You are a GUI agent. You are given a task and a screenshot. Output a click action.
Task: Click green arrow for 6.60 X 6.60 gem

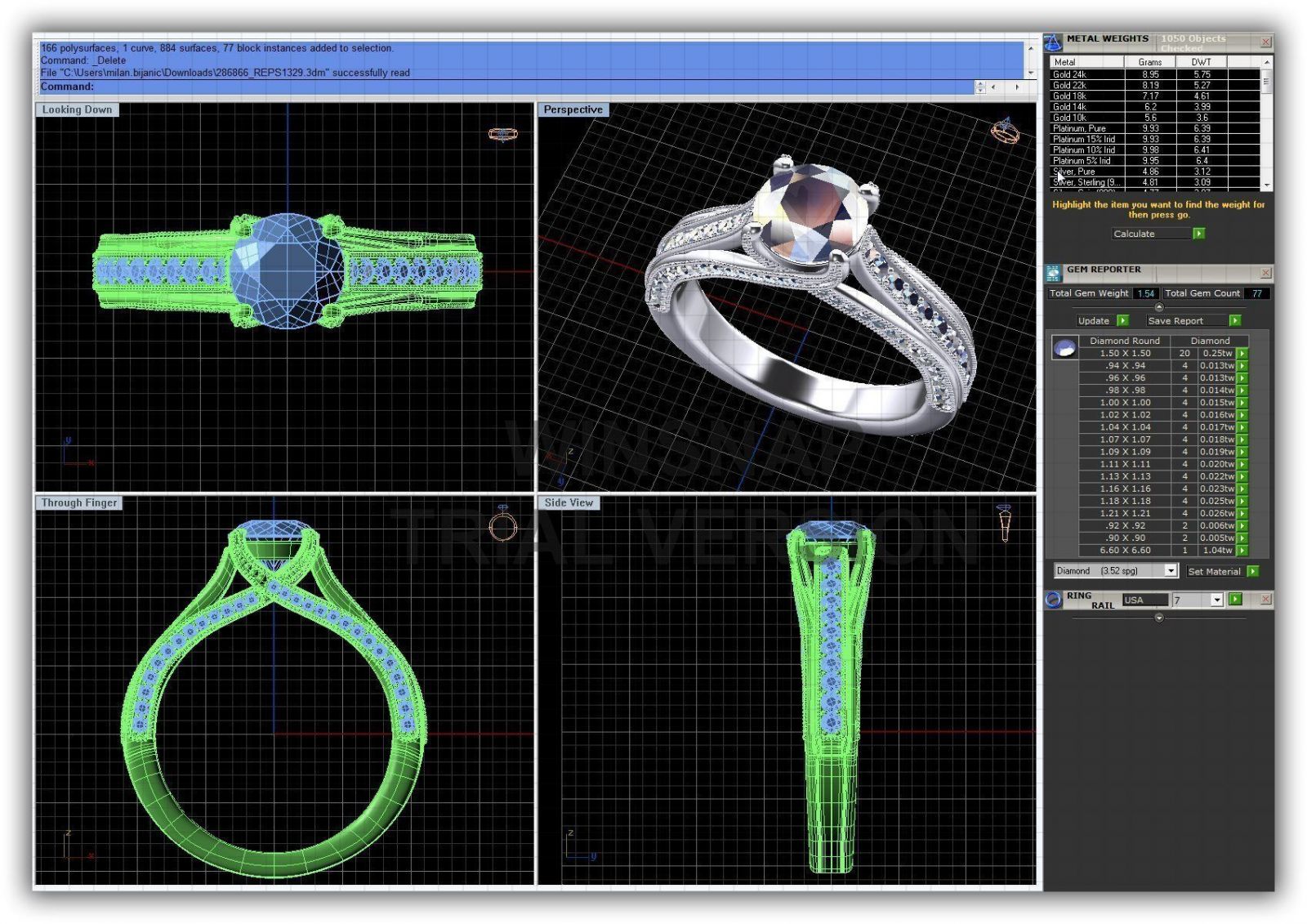(x=1242, y=551)
